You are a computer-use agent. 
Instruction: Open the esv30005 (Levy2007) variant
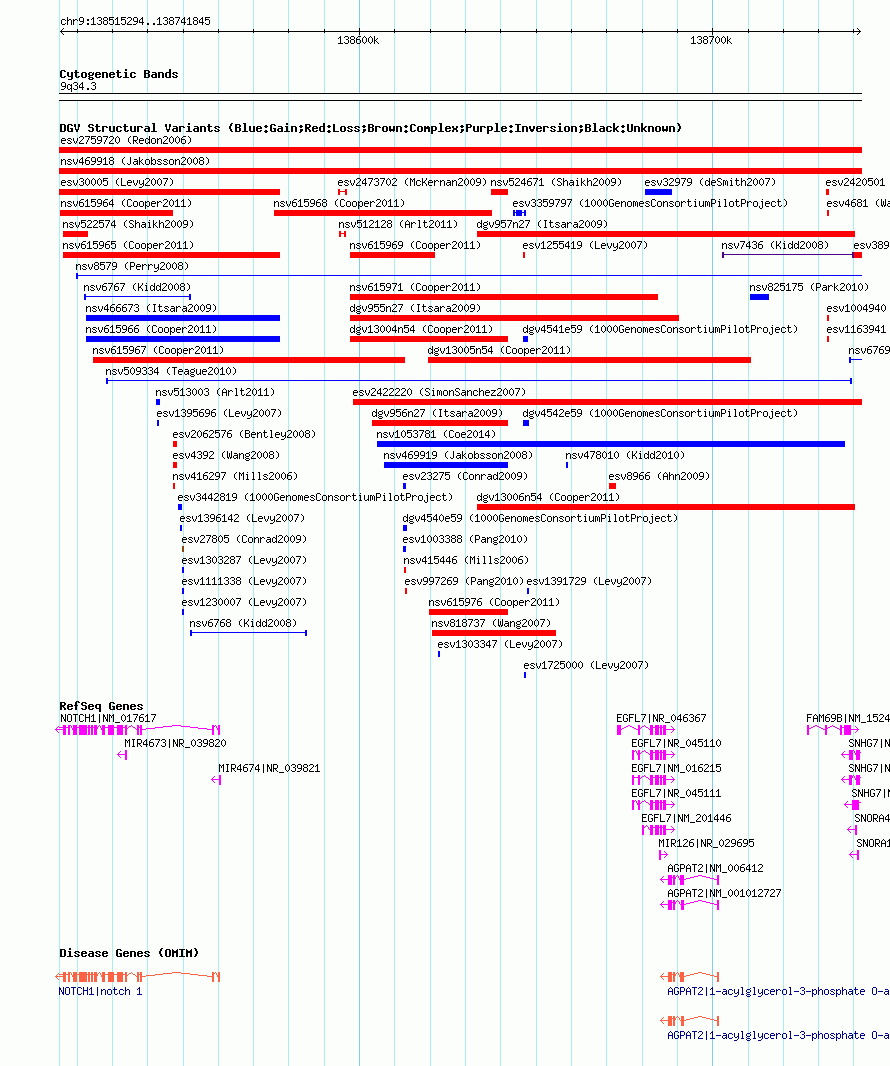pos(117,182)
